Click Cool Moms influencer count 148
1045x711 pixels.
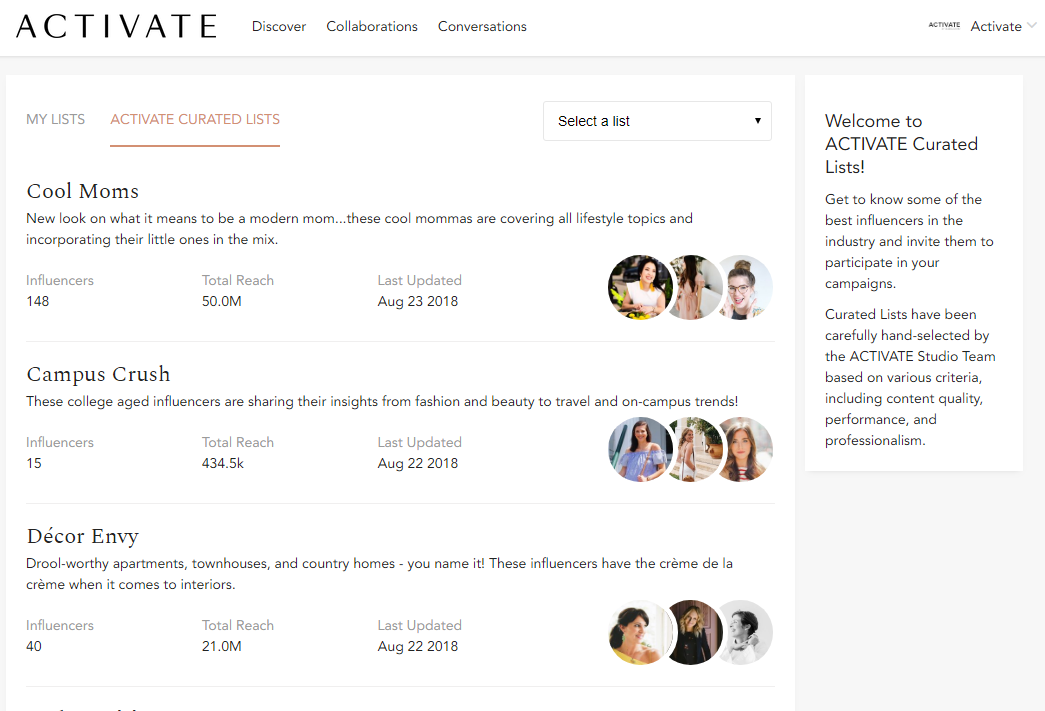[37, 301]
